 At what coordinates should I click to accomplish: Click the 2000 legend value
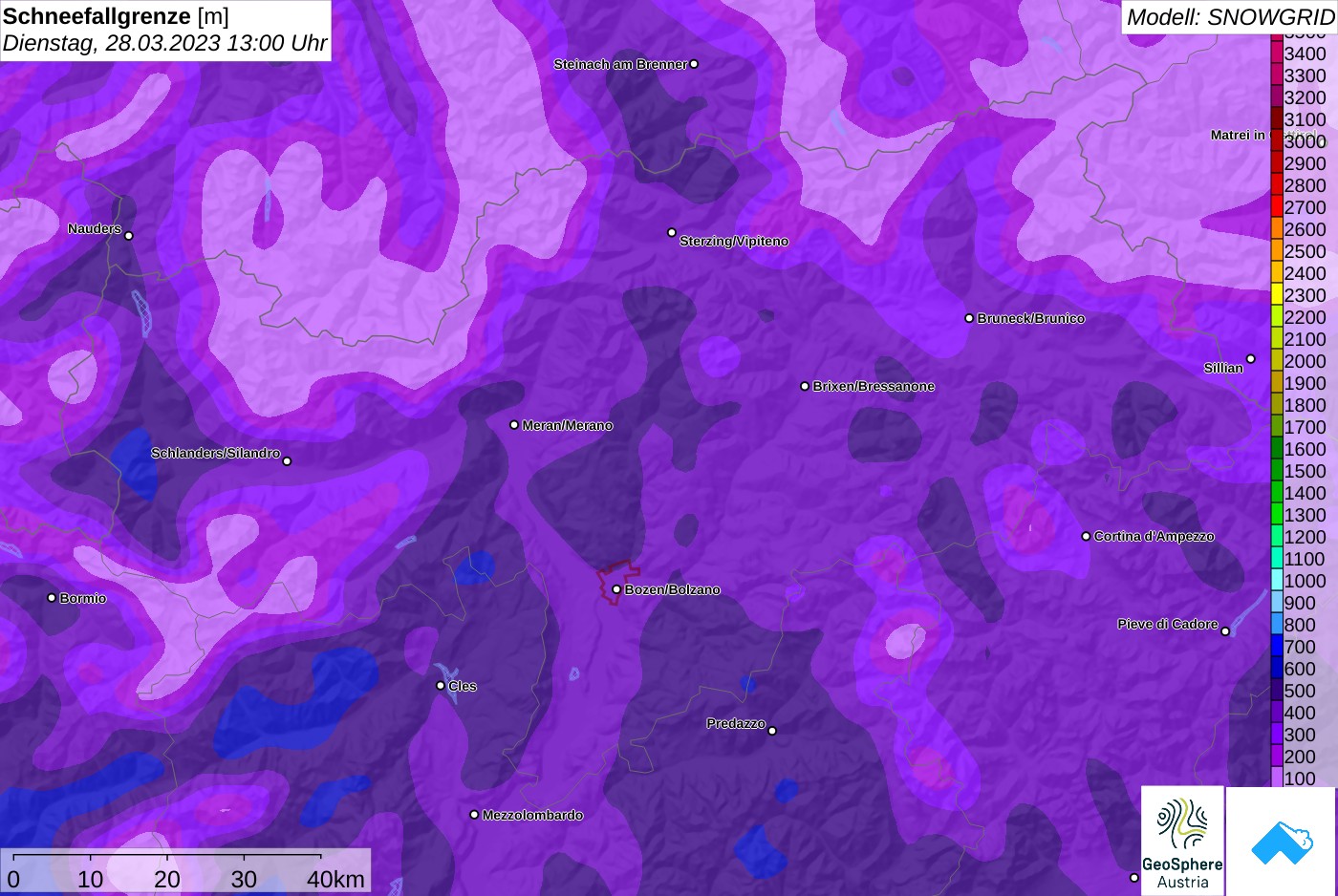point(1305,362)
